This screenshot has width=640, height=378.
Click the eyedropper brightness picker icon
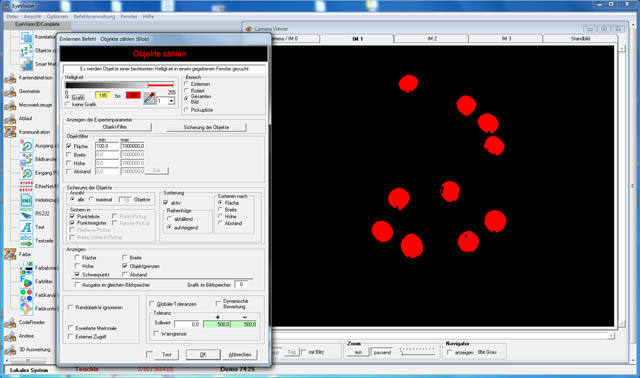pyautogui.click(x=149, y=98)
